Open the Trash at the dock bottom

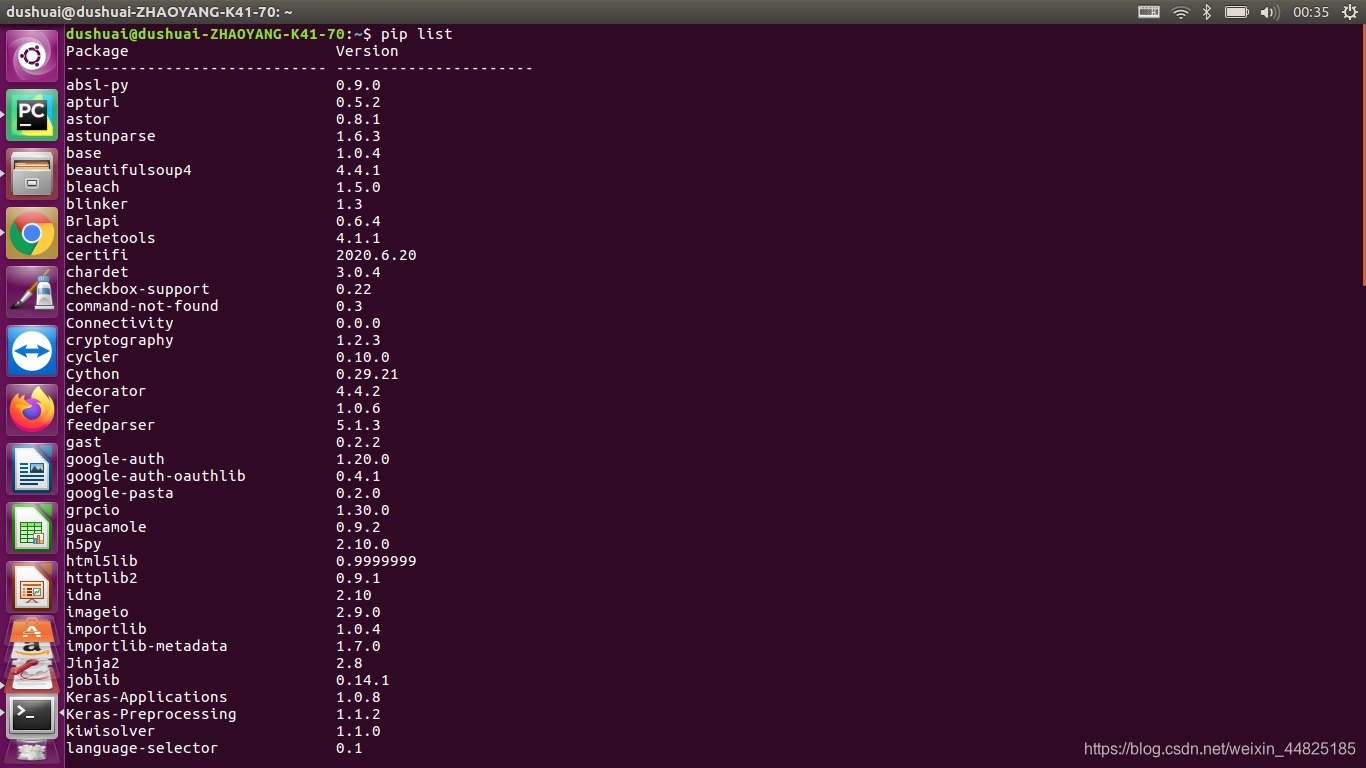tap(32, 751)
